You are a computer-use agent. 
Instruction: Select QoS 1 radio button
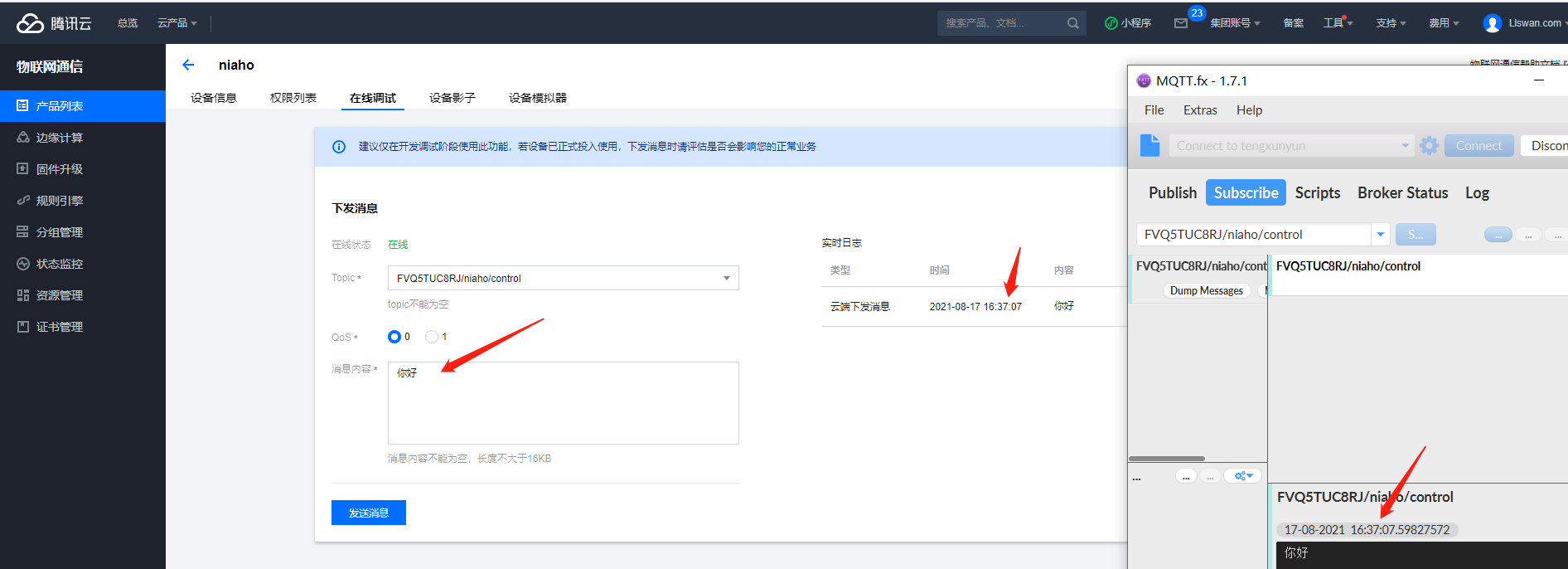[432, 337]
